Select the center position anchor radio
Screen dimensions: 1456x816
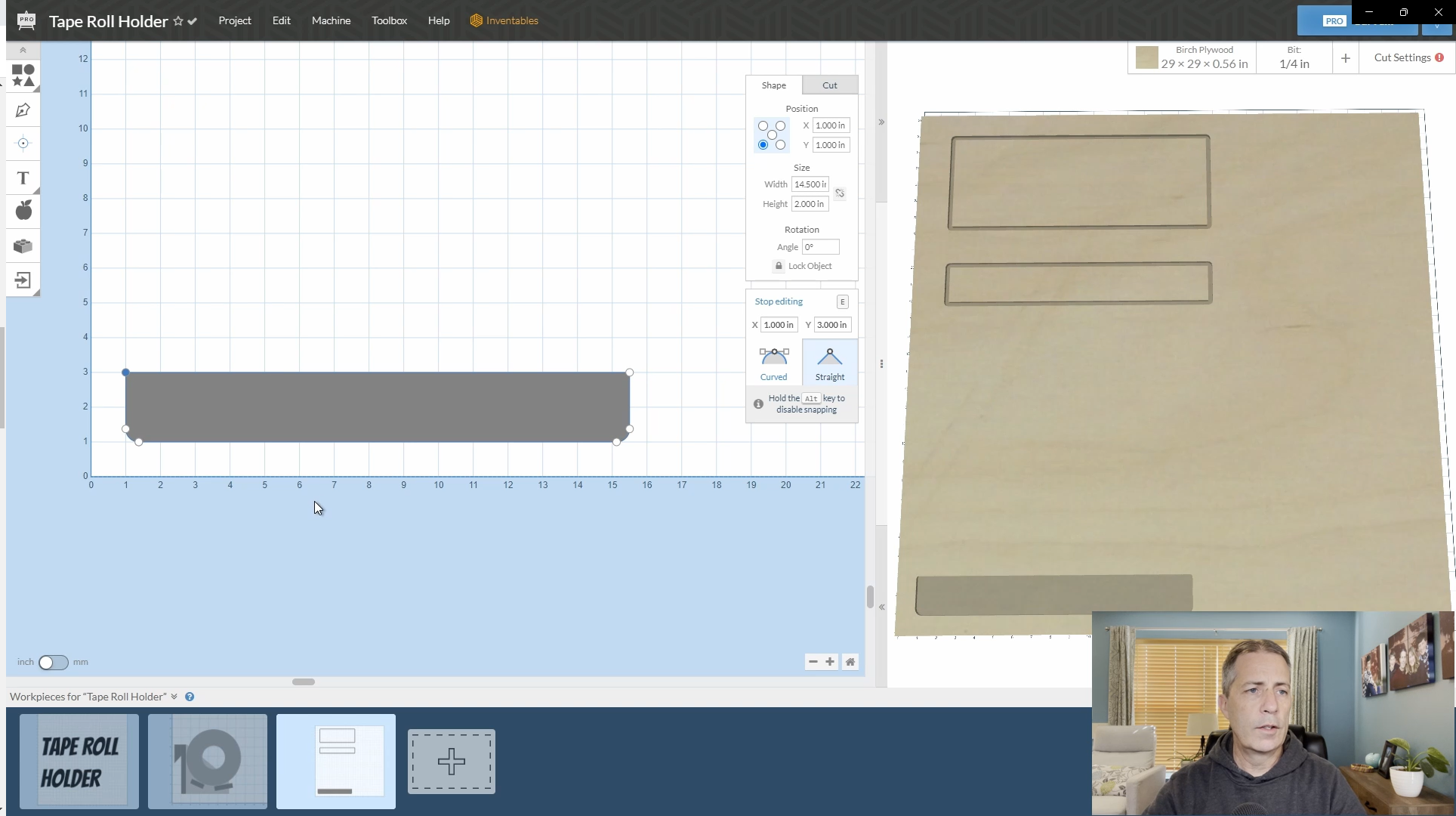coord(772,135)
